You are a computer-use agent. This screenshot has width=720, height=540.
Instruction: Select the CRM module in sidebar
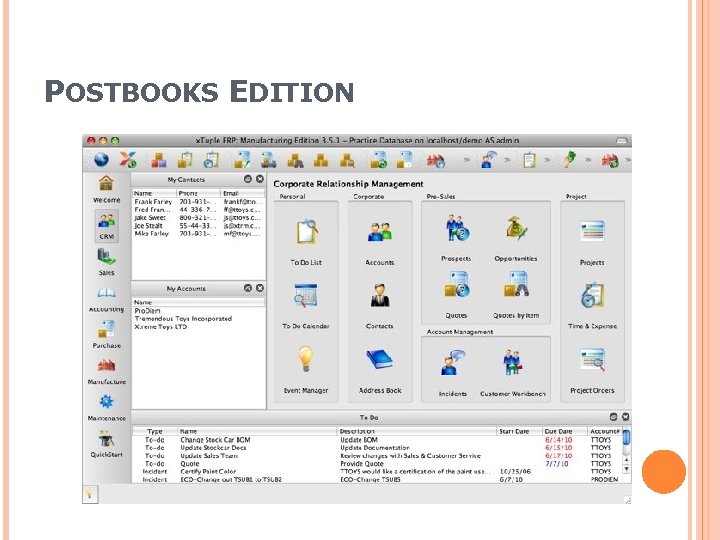[x=107, y=226]
